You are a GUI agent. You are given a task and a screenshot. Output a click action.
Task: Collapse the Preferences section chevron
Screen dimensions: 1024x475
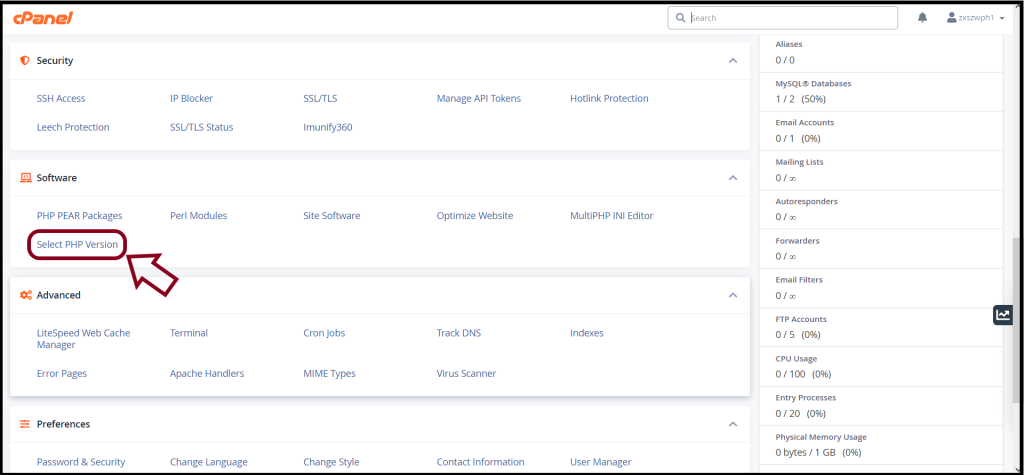click(x=733, y=424)
